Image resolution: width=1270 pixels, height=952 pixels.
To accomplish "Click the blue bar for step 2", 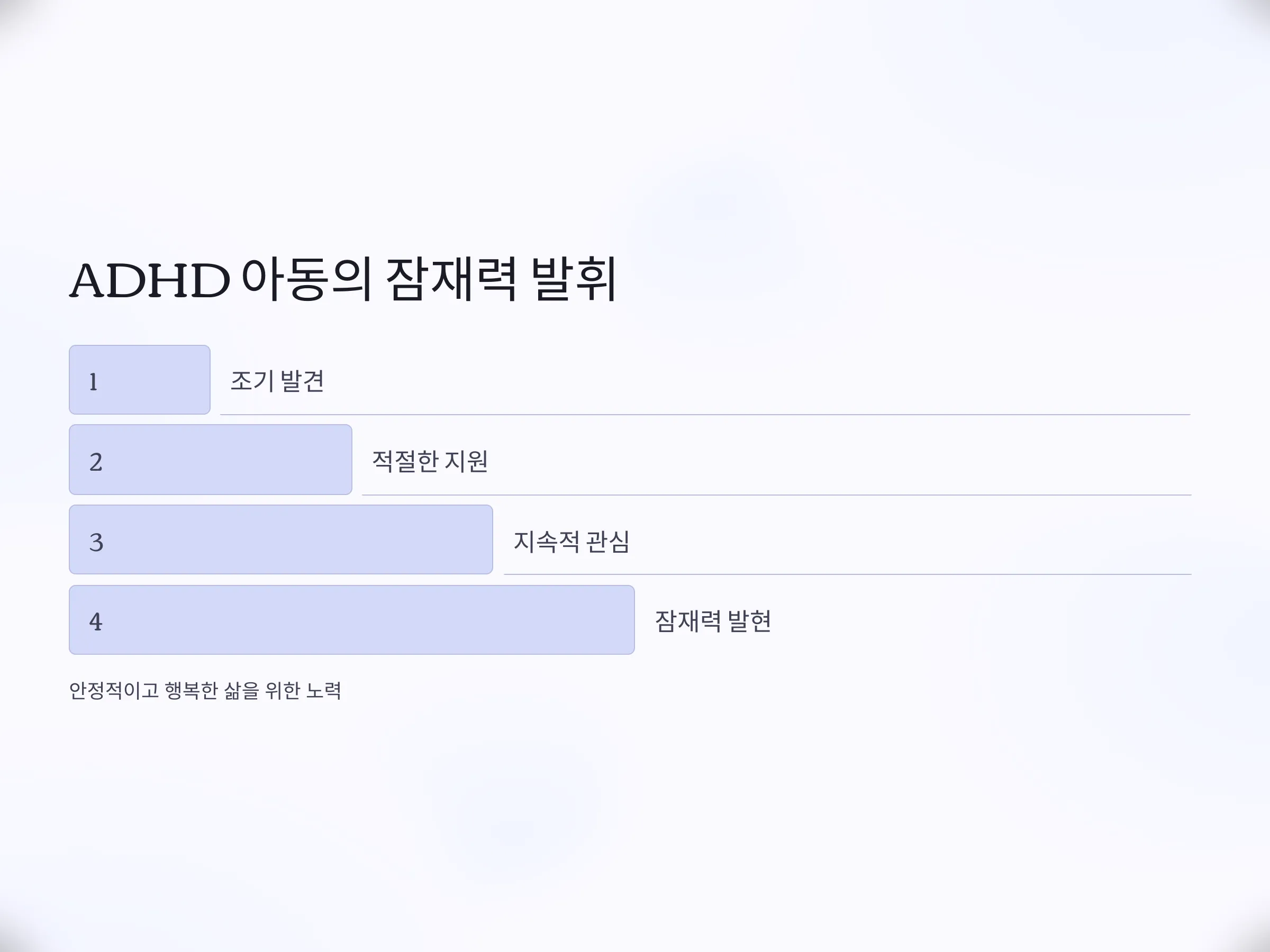I will [211, 460].
